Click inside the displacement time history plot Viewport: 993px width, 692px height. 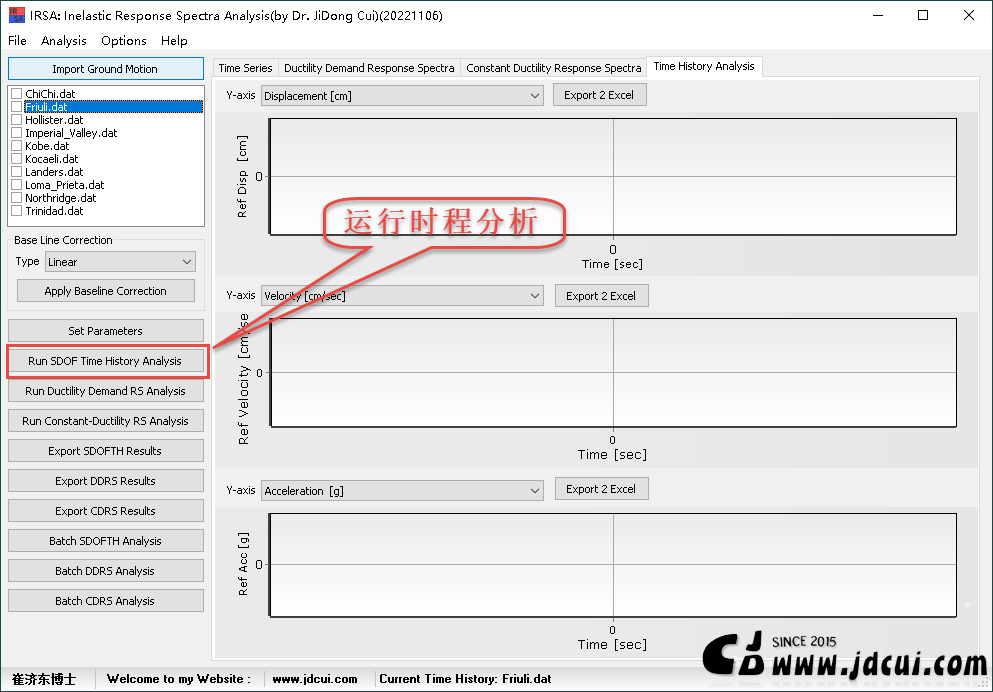[613, 177]
